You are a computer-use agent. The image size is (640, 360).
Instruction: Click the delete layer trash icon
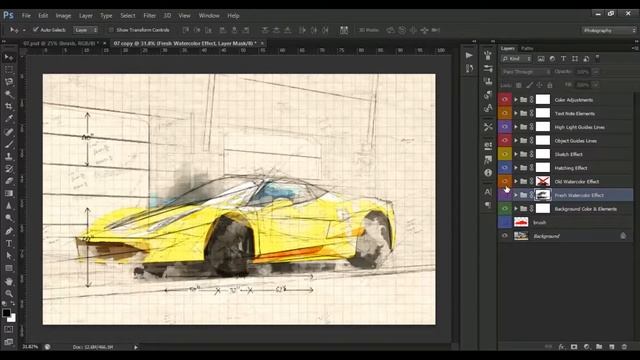(x=624, y=347)
